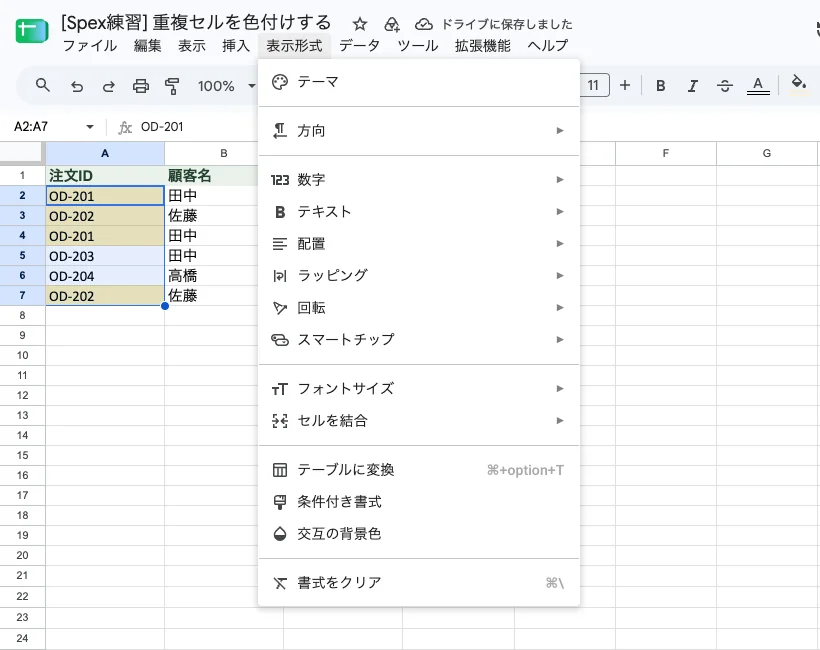The width and height of the screenshot is (820, 650).
Task: Open the データ menu
Action: [359, 46]
